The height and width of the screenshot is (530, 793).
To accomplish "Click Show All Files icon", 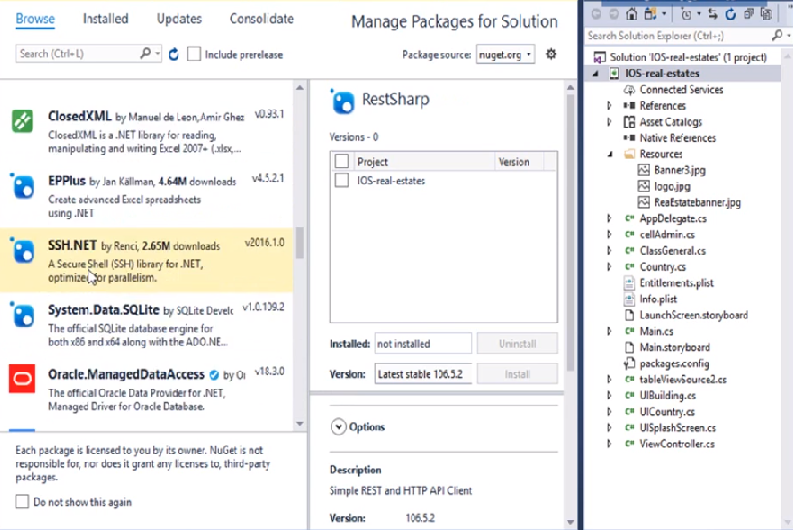I will [766, 14].
